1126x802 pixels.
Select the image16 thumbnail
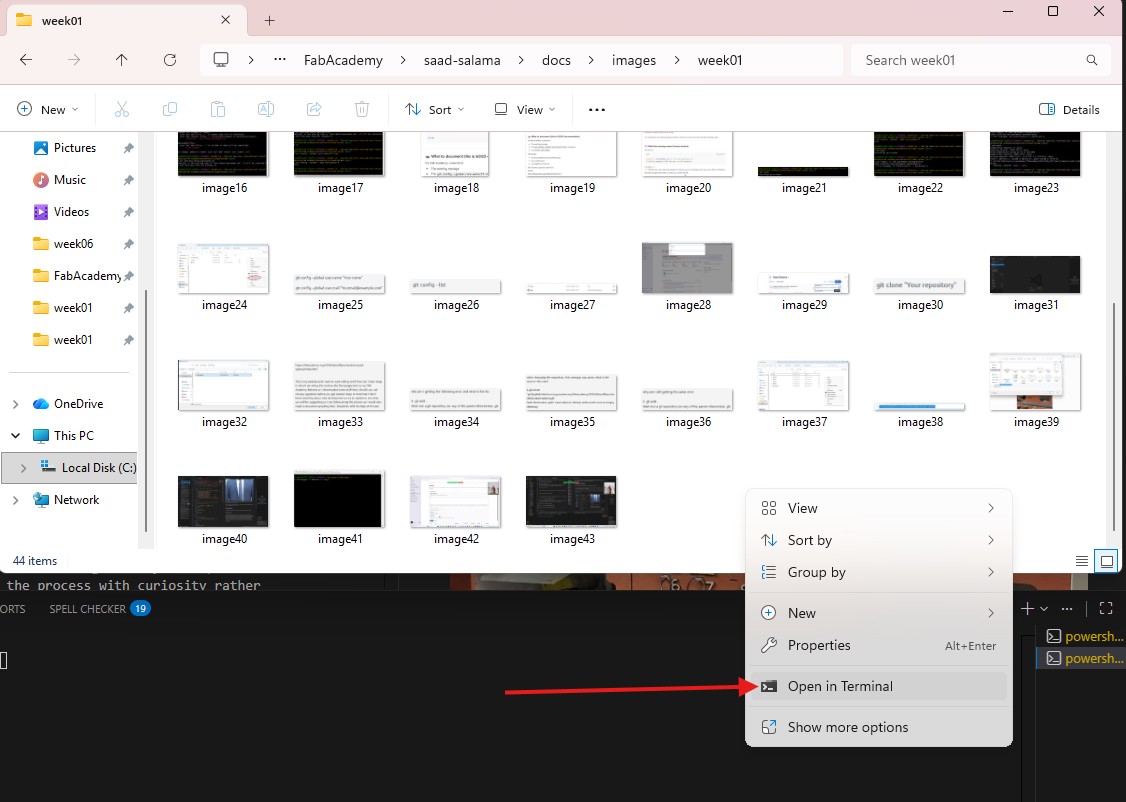pyautogui.click(x=223, y=154)
